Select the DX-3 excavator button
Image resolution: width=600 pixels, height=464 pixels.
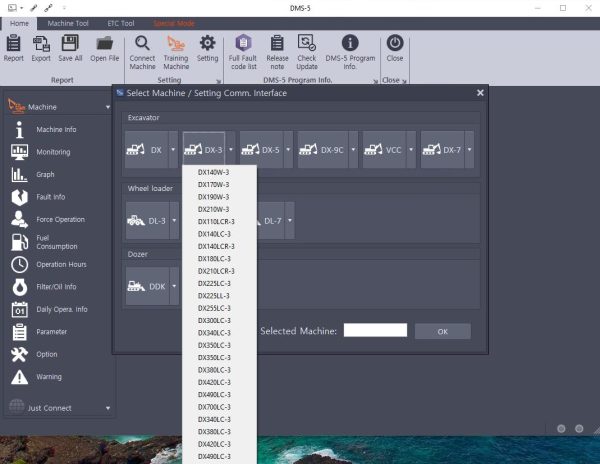click(204, 150)
